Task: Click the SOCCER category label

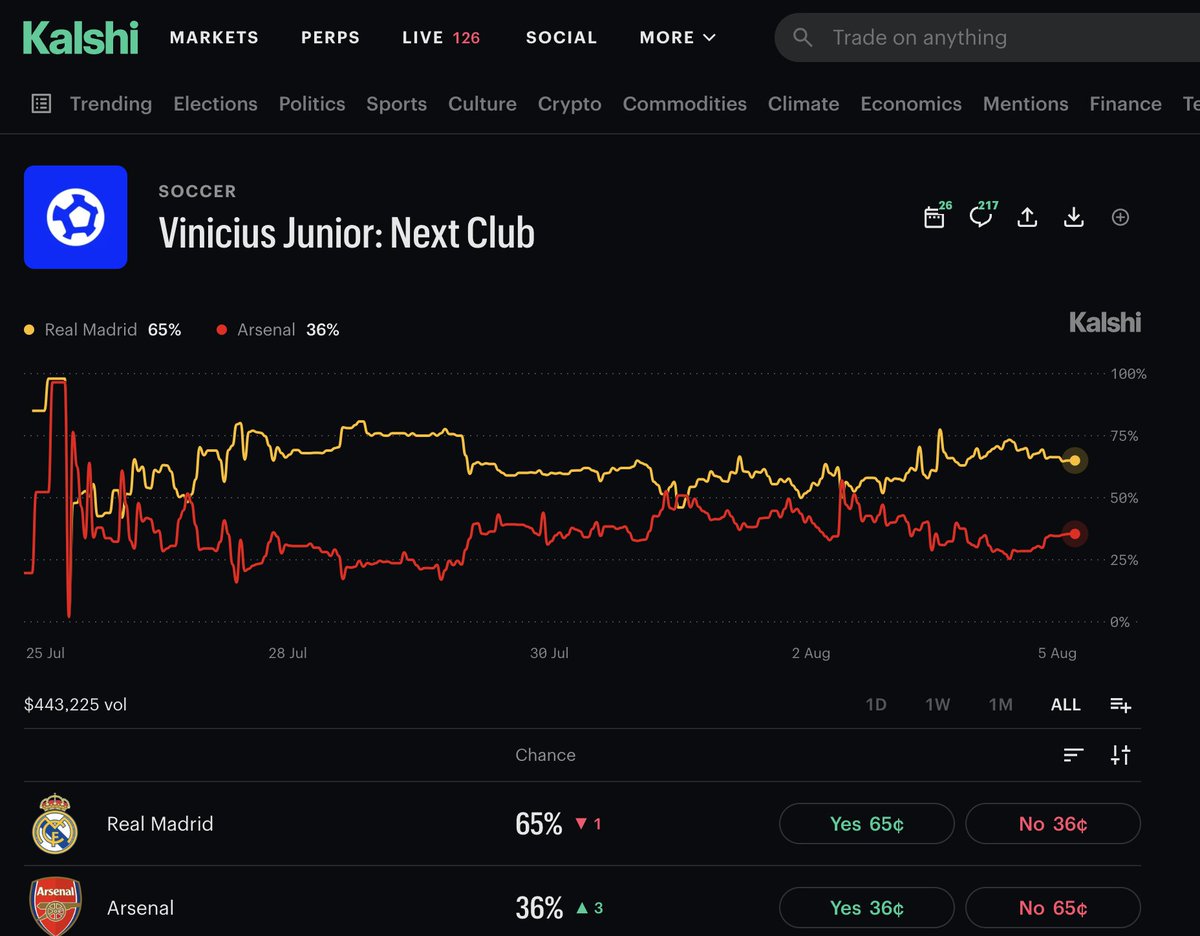Action: coord(197,191)
